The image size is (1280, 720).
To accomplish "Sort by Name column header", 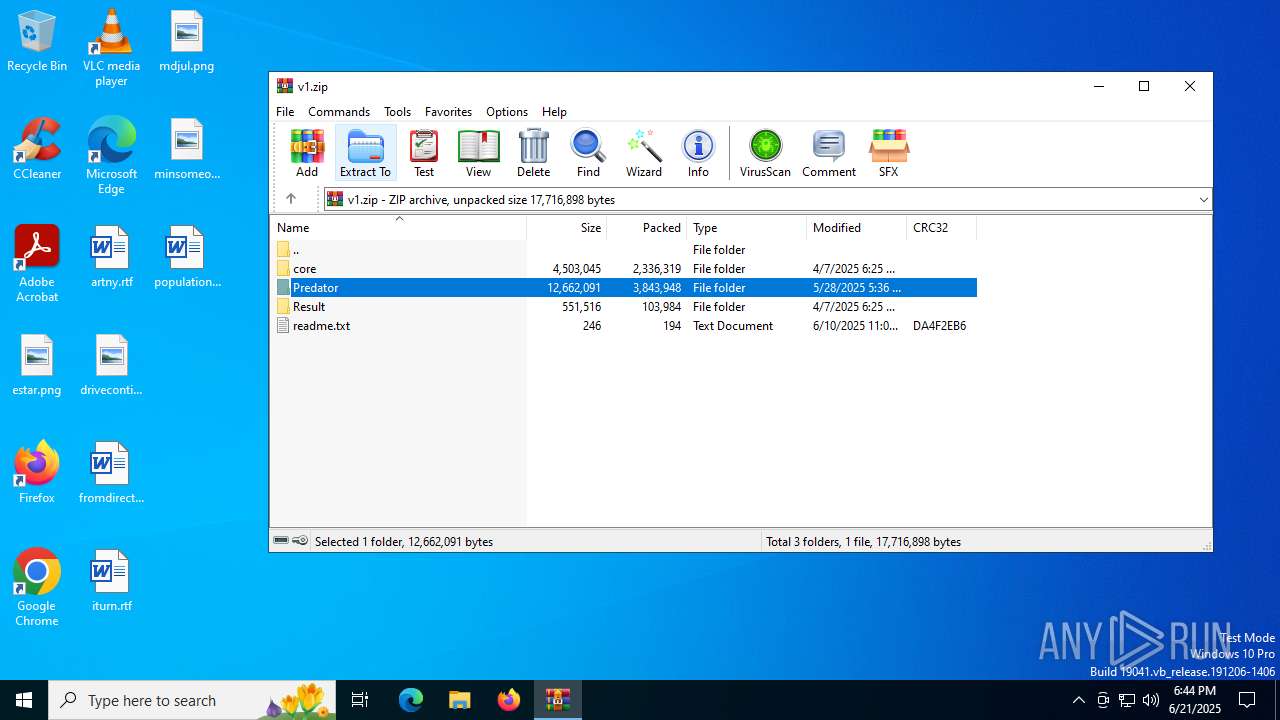I will coord(398,227).
